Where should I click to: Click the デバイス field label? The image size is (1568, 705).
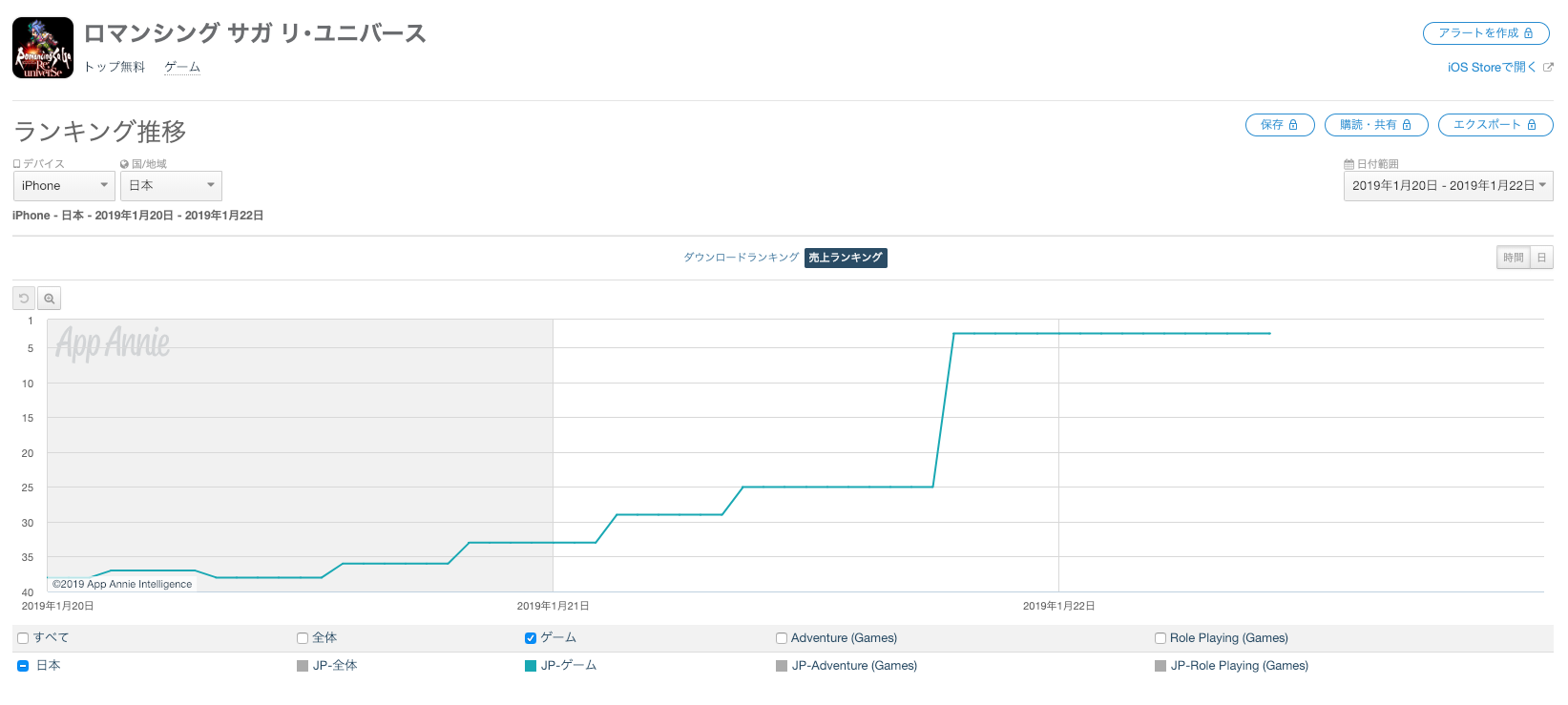(44, 164)
